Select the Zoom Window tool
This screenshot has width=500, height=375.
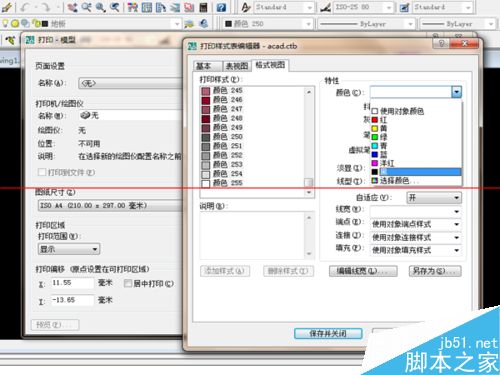[x=100, y=7]
